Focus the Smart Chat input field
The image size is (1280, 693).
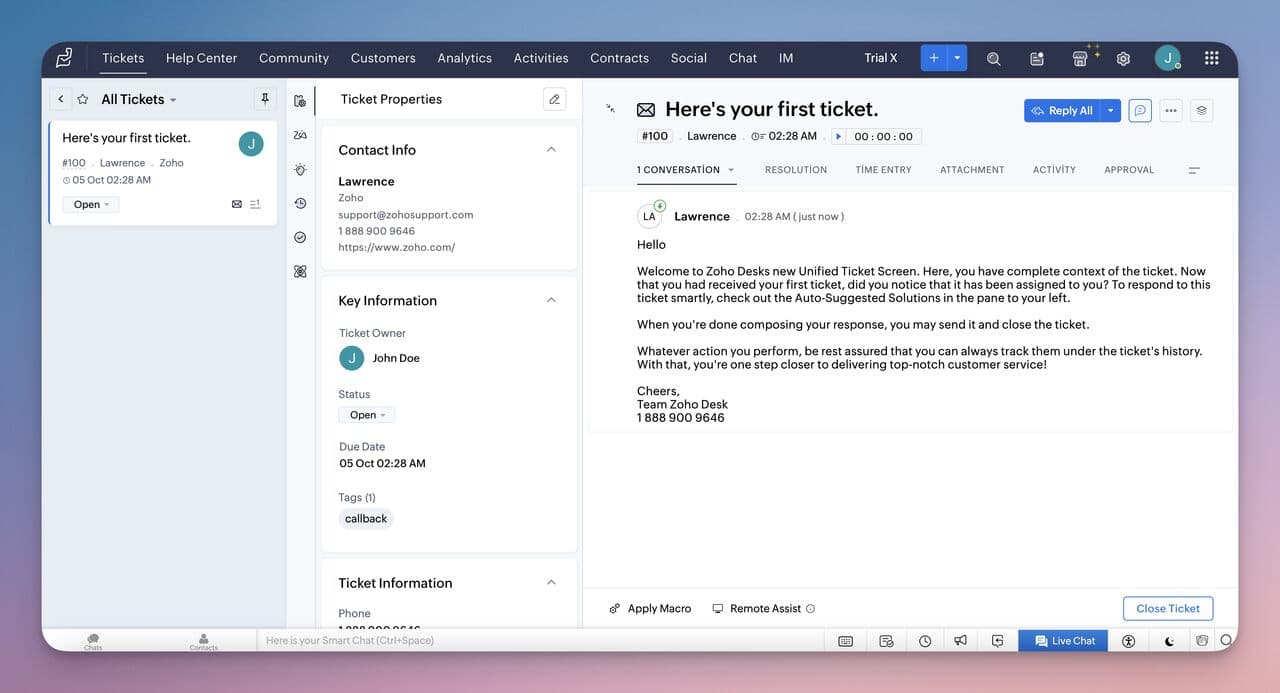coord(540,640)
